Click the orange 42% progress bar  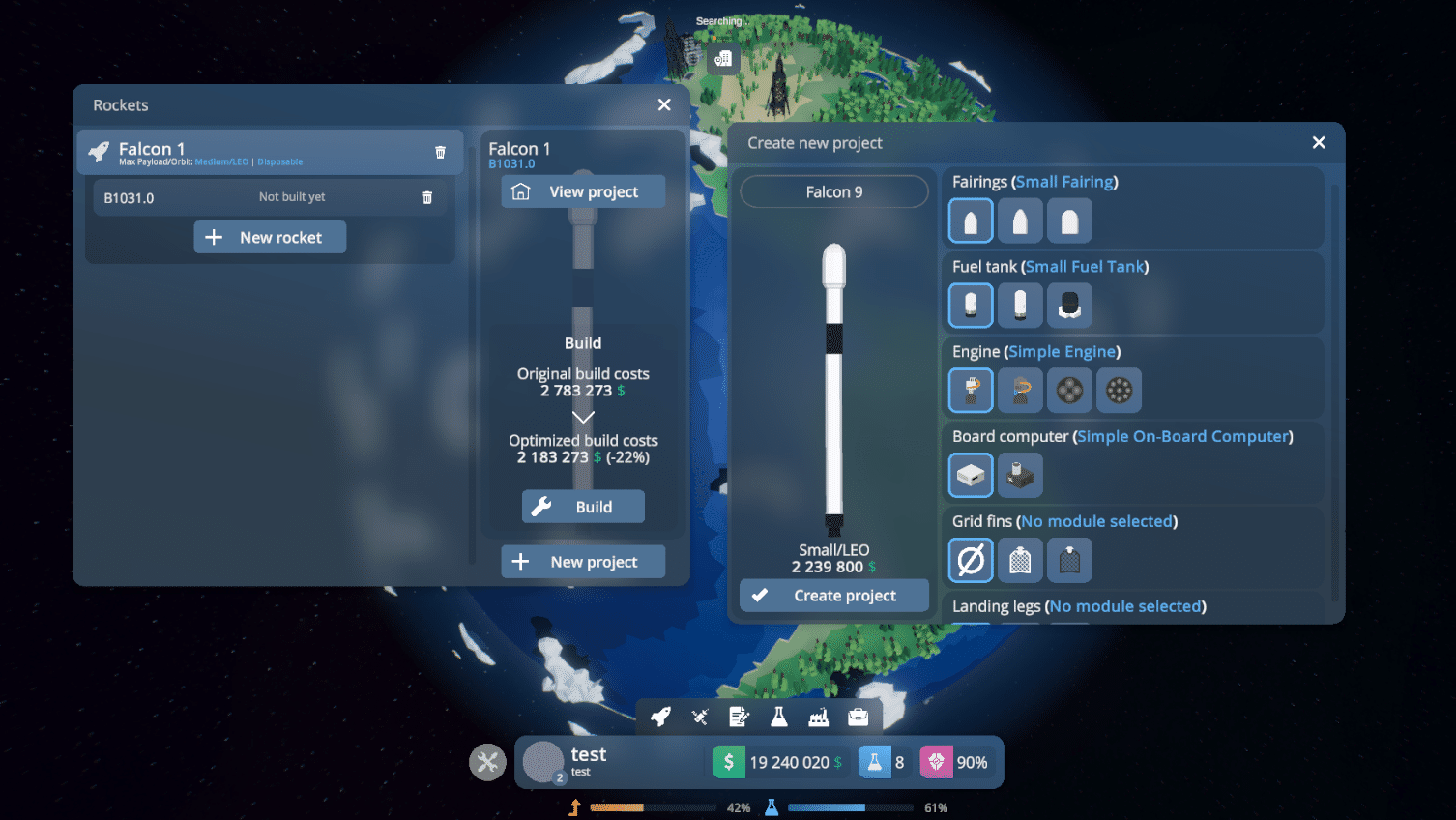[x=653, y=807]
